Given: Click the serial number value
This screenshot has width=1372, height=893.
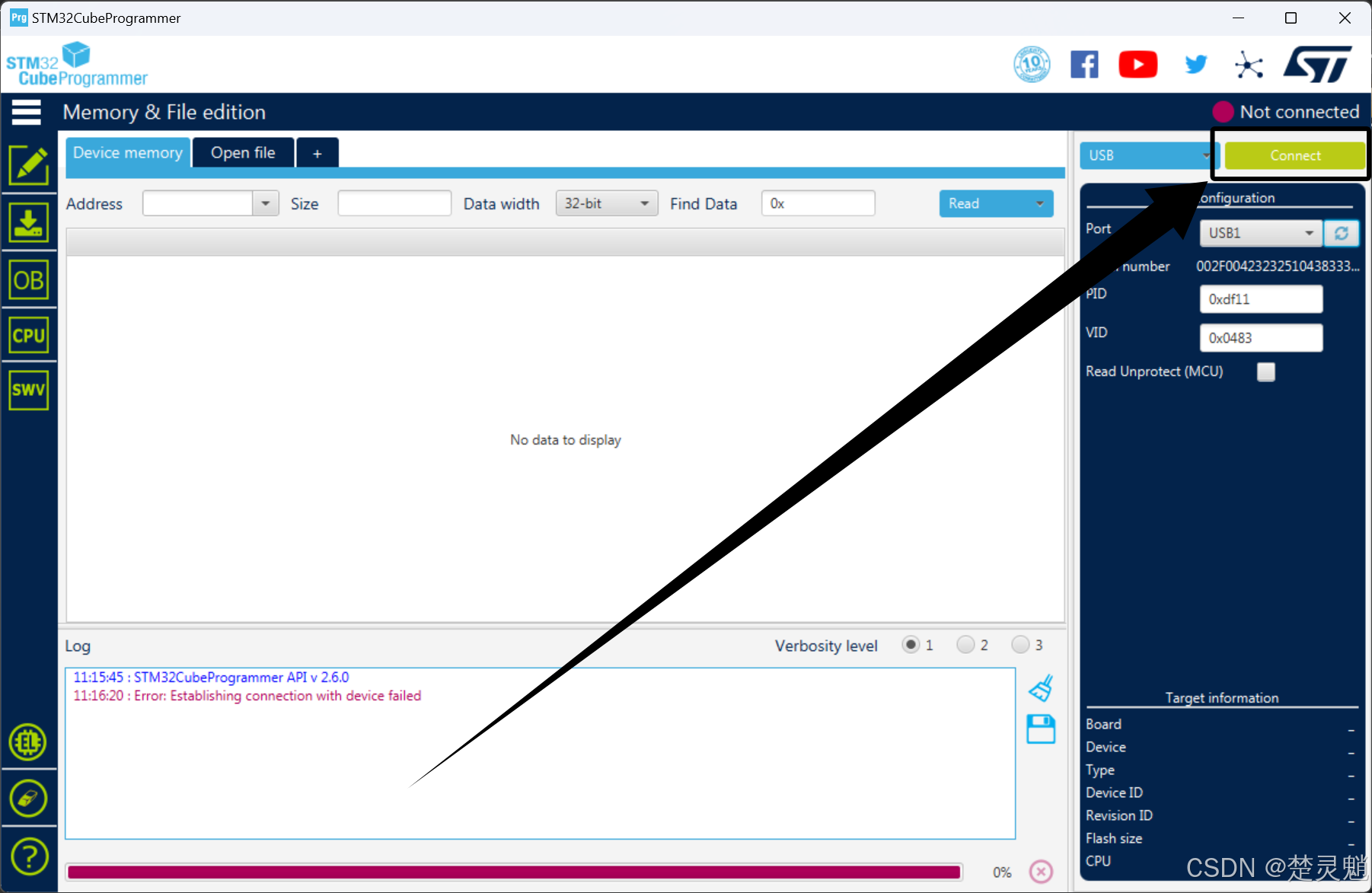Looking at the screenshot, I should (1277, 266).
